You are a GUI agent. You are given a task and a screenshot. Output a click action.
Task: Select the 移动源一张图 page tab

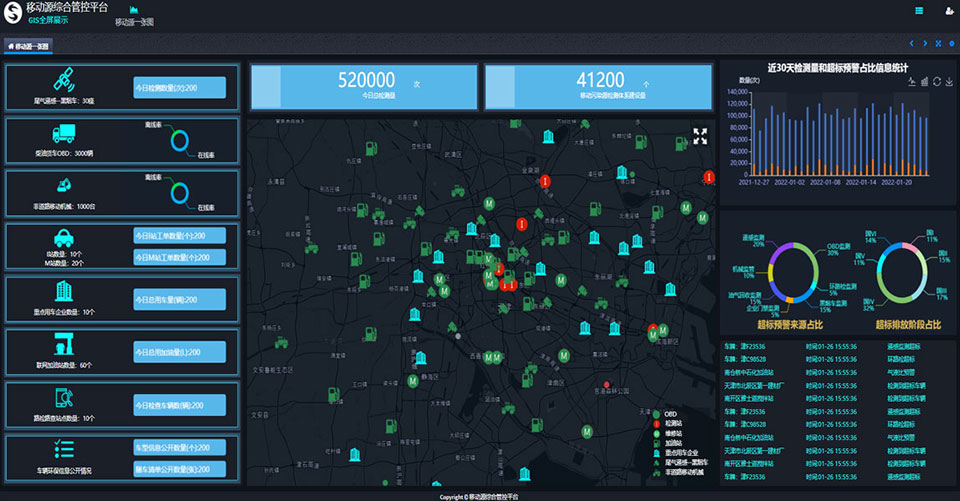[29, 45]
